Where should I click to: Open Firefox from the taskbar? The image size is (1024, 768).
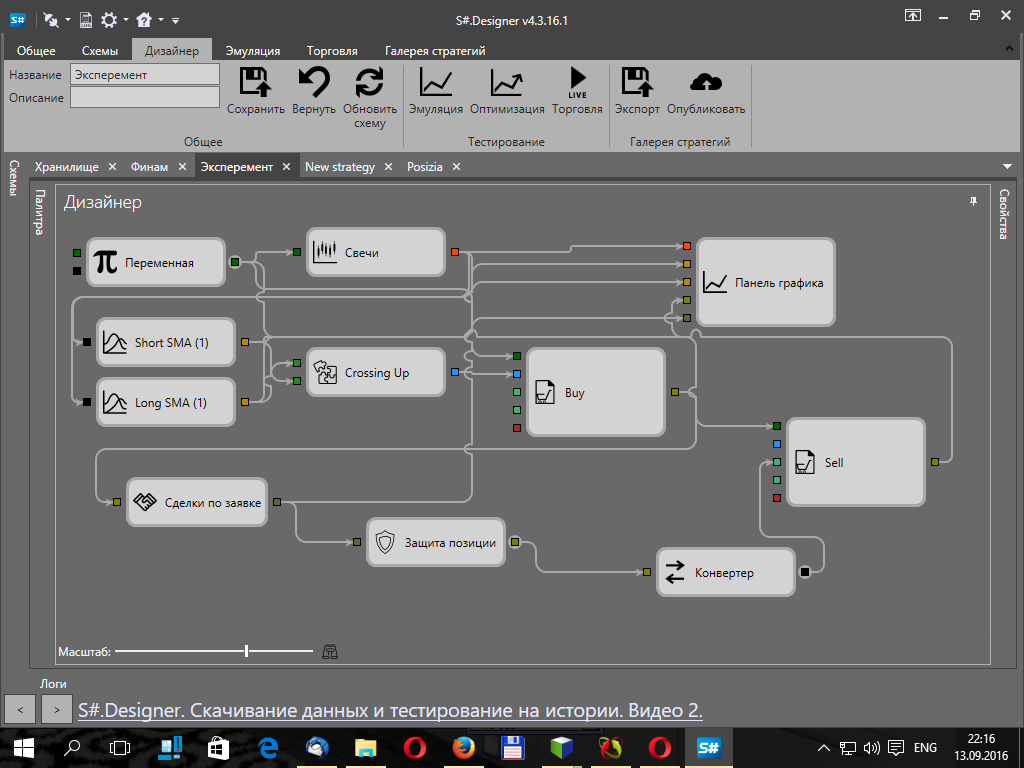(x=464, y=748)
